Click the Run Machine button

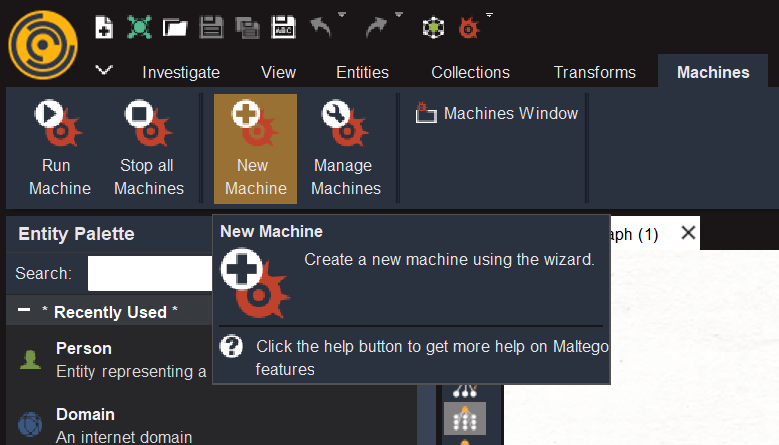[60, 148]
